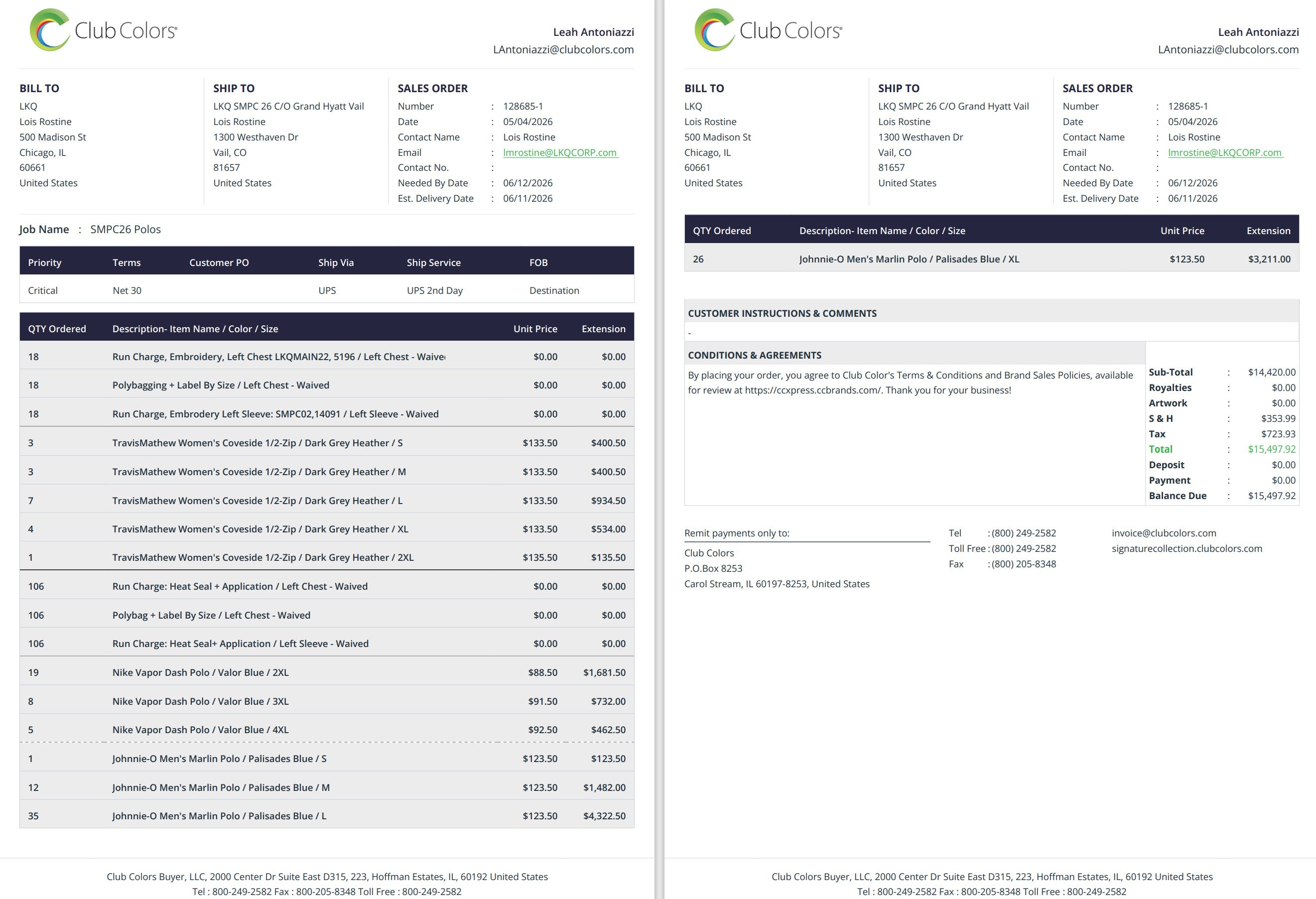Screen dimensions: 1316x899
Task: Click the $4,322.50 extension for Johnnie-O size L
Action: 604,816
